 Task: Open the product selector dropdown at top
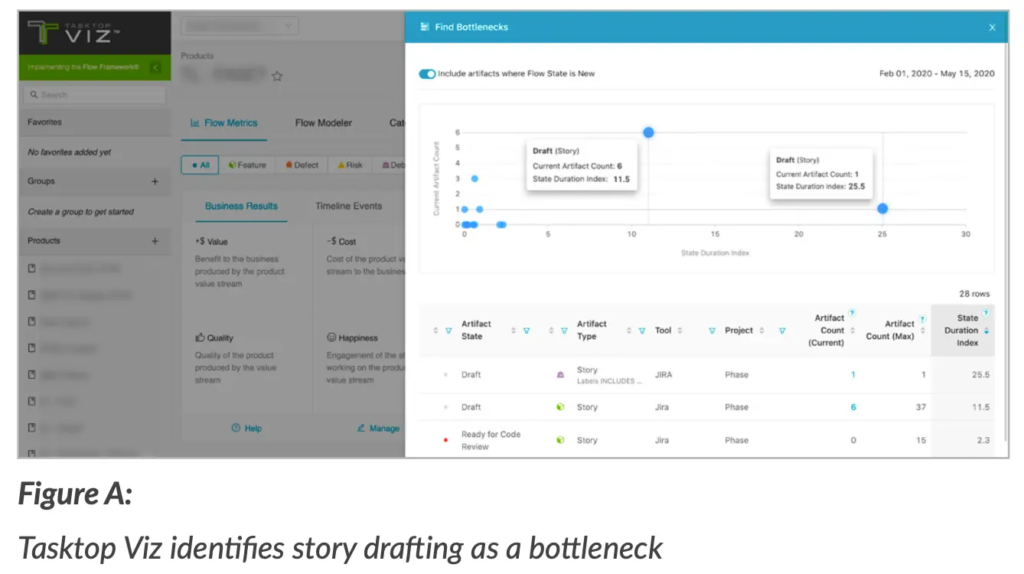(240, 26)
